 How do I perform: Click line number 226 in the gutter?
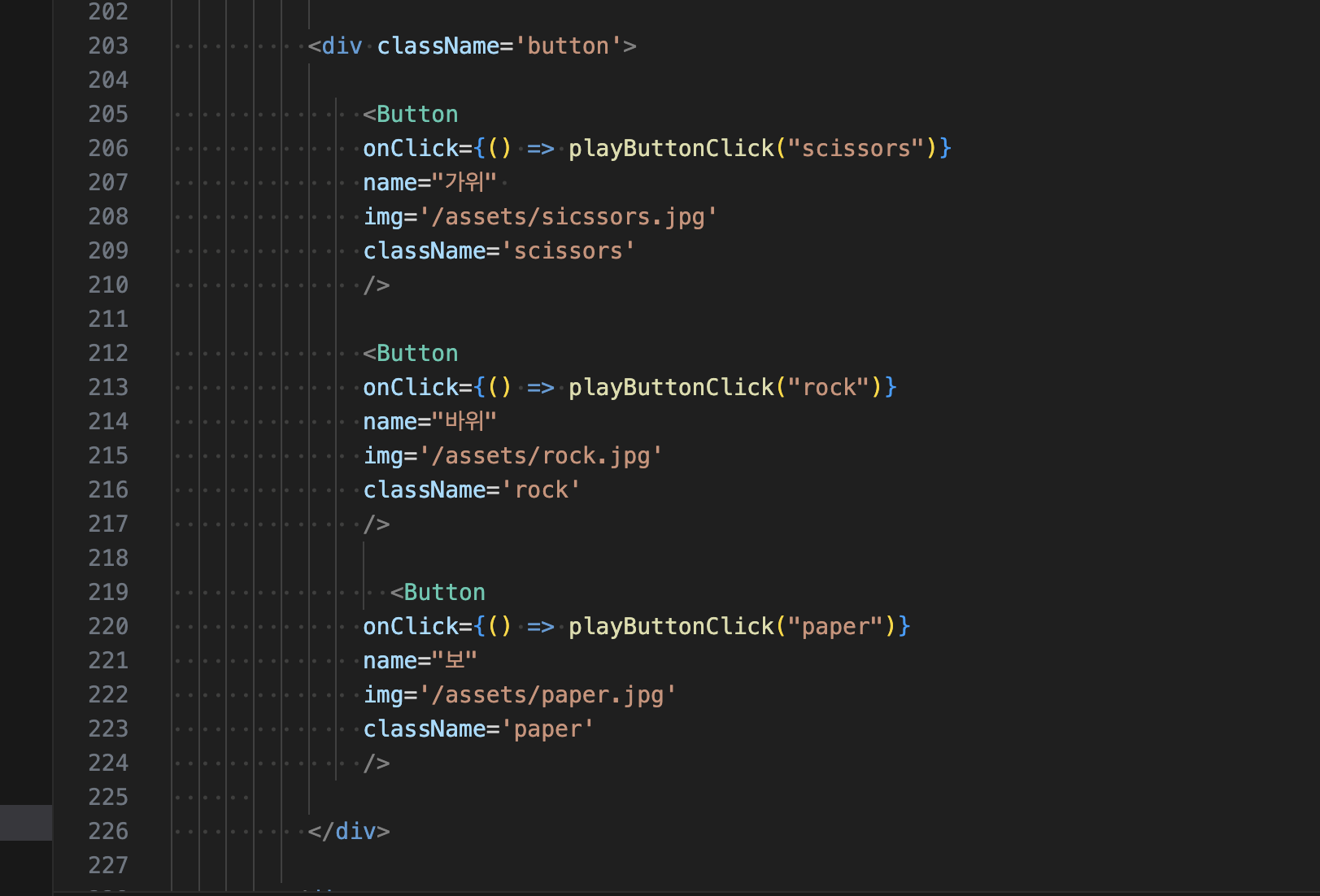pyautogui.click(x=108, y=831)
